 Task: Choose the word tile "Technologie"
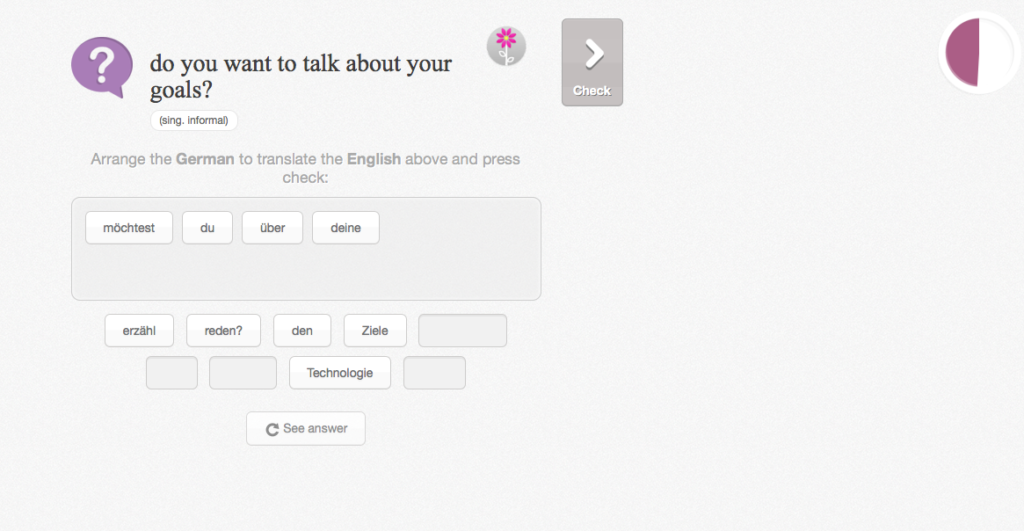340,373
